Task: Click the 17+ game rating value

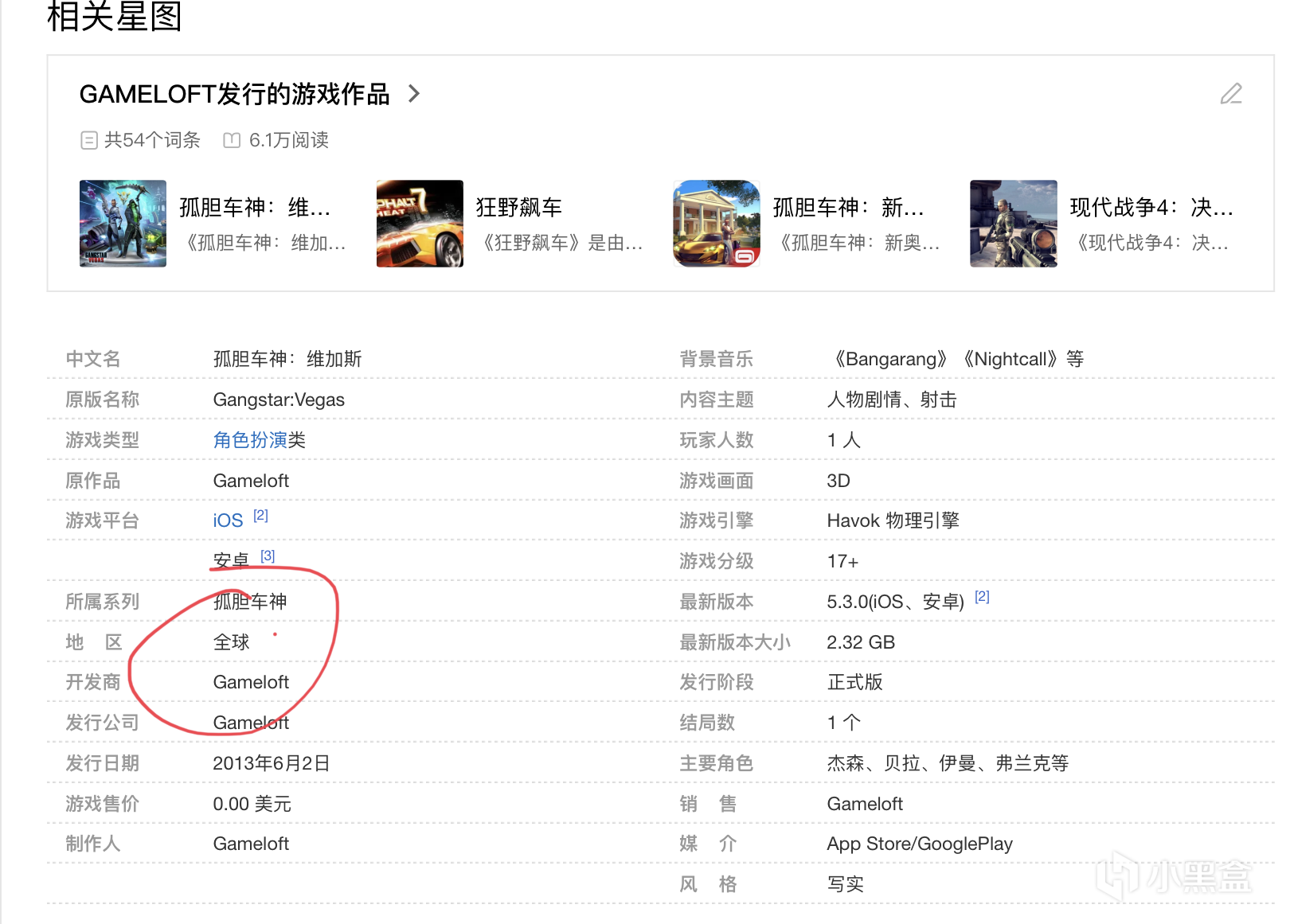Action: coord(842,561)
